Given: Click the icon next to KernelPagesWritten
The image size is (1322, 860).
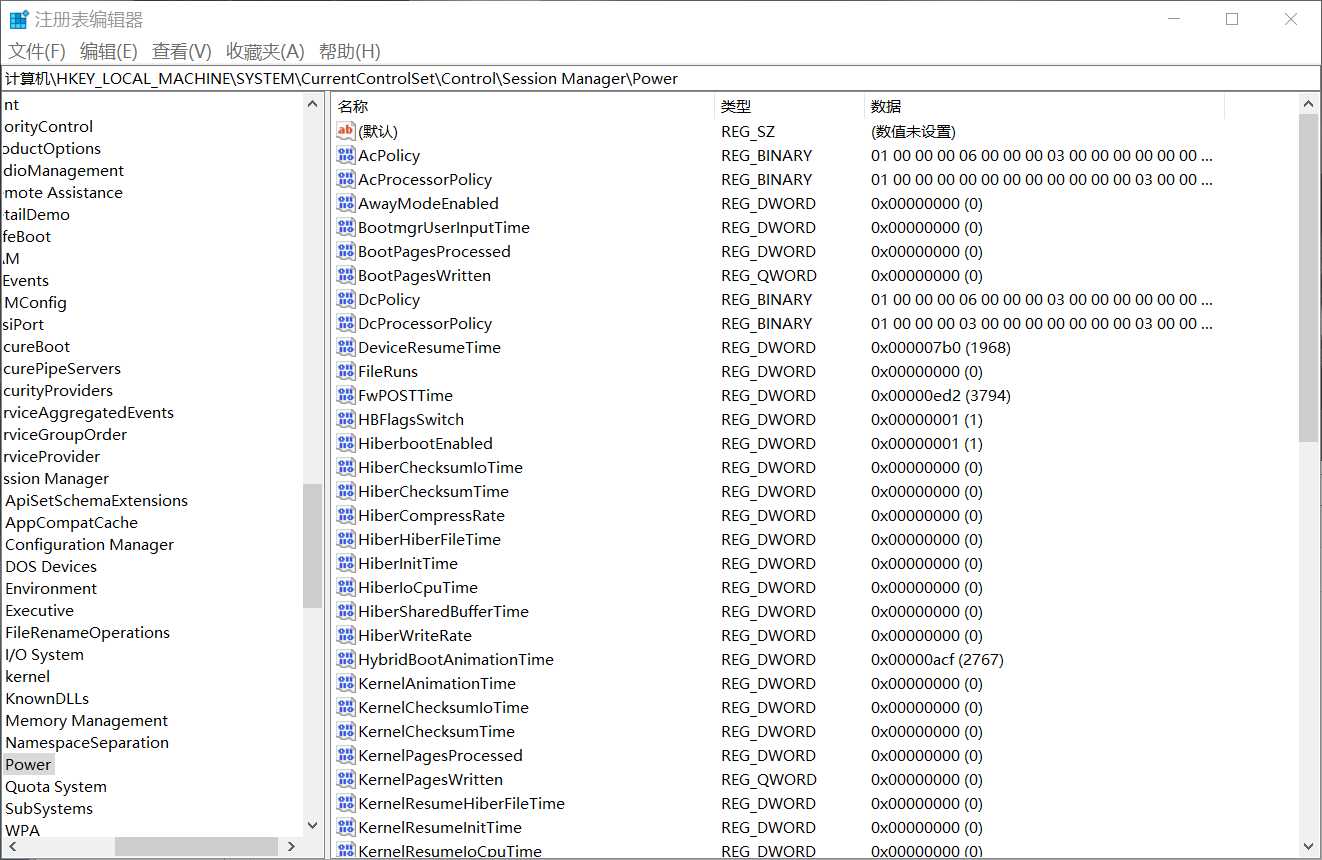Looking at the screenshot, I should point(346,779).
